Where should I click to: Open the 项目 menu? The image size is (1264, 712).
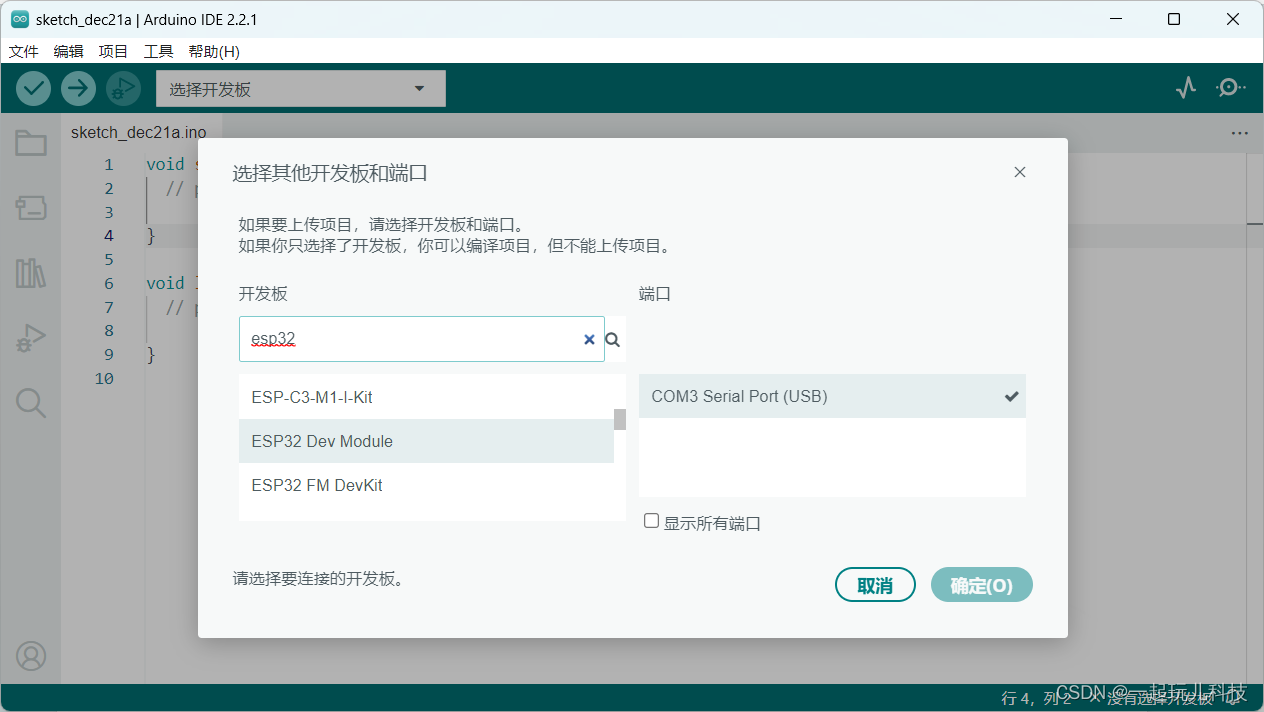(113, 51)
